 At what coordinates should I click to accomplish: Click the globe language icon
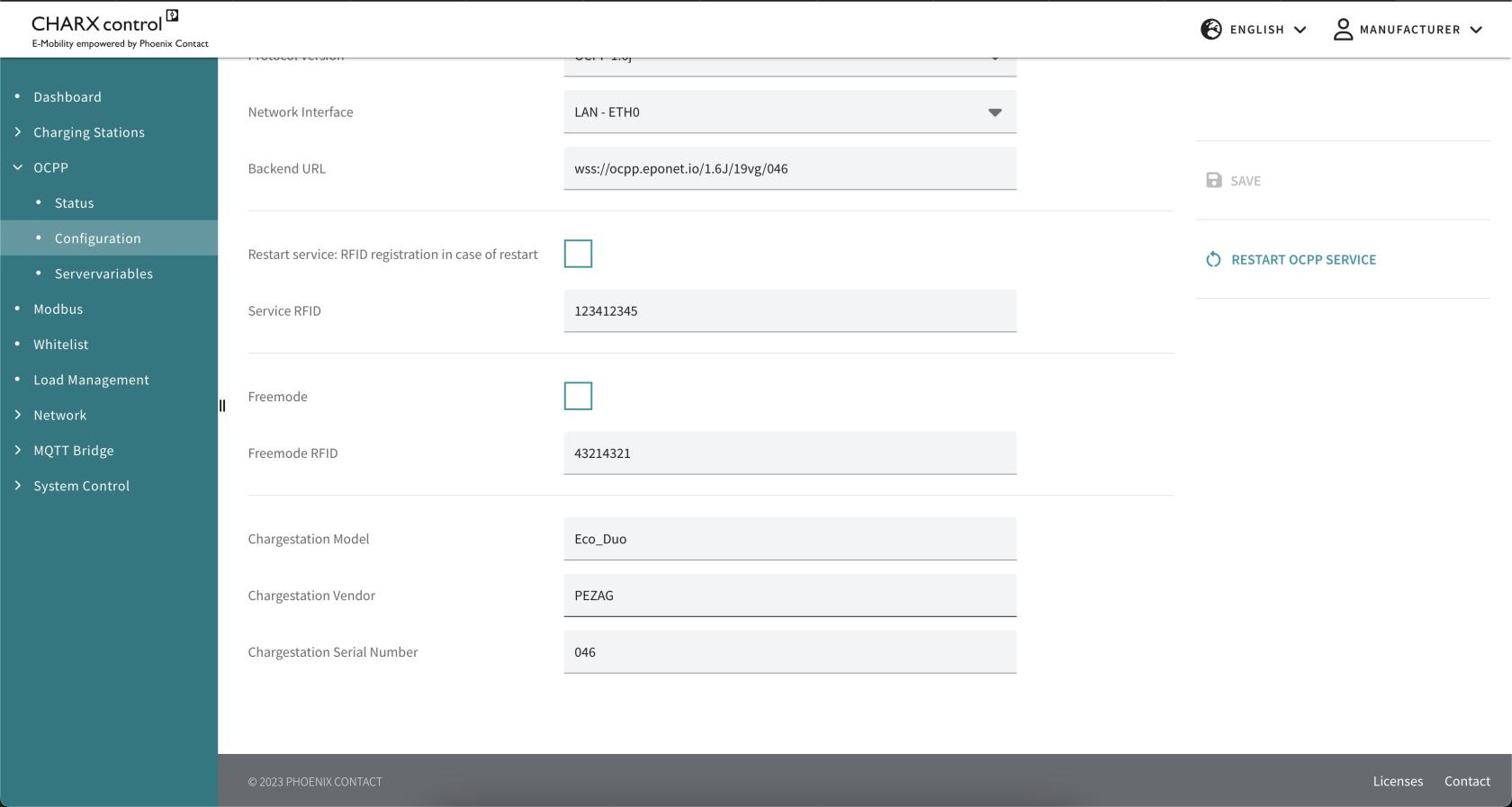1211,30
